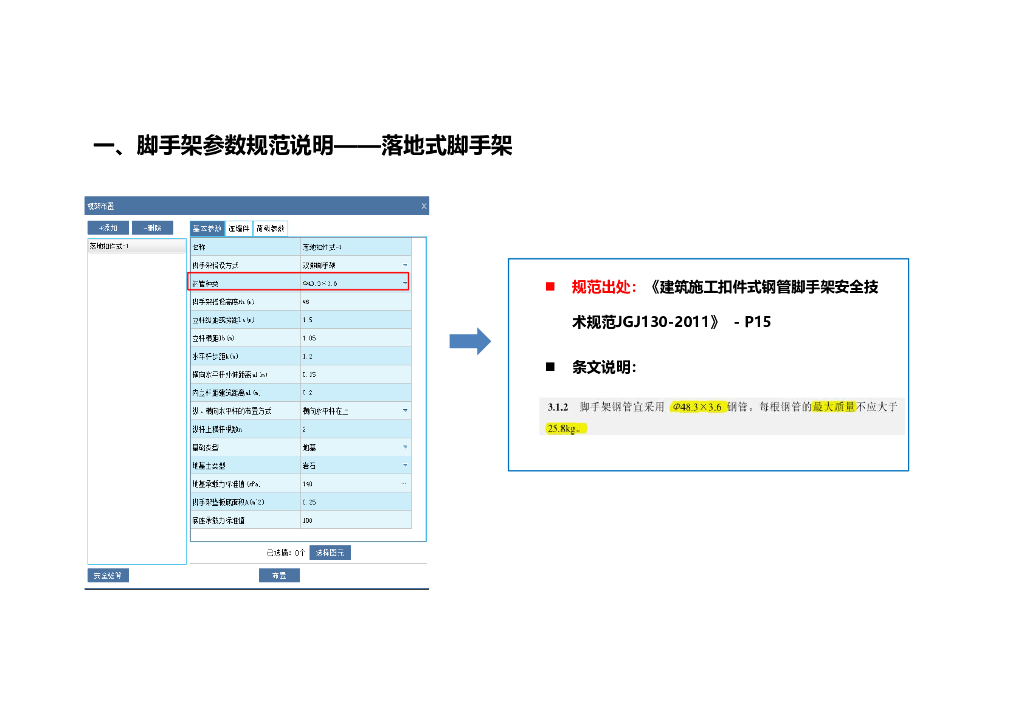Click the 水平杆步距 value 1.2 field
This screenshot has width=1024, height=724.
[354, 356]
